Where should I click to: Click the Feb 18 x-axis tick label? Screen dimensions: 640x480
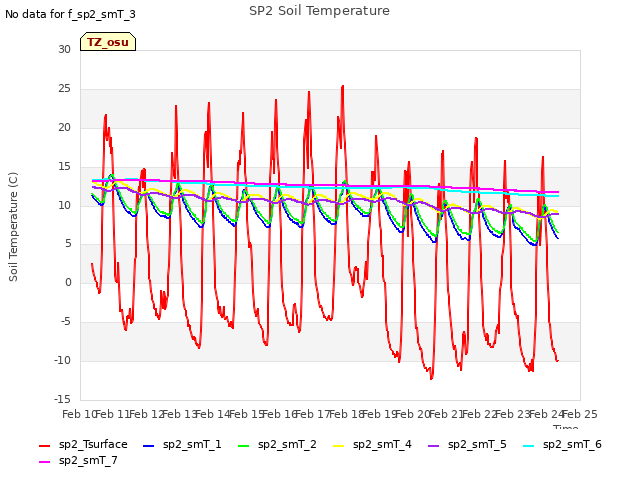[346, 414]
